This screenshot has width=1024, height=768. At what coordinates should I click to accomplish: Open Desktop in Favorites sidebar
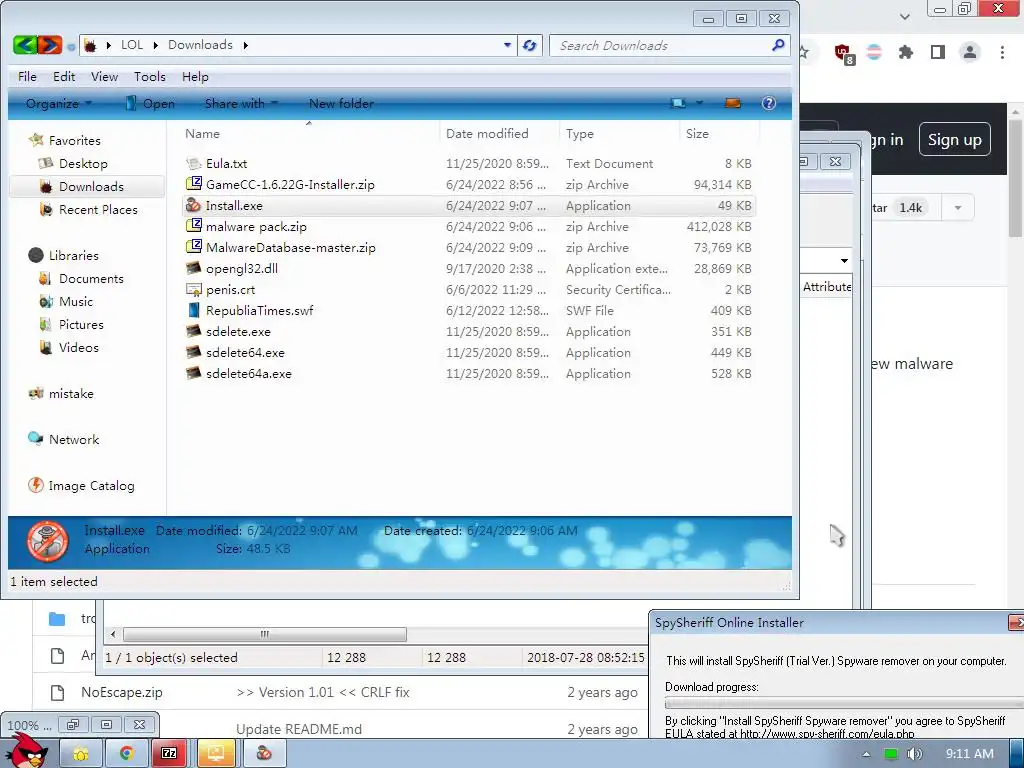(83, 163)
